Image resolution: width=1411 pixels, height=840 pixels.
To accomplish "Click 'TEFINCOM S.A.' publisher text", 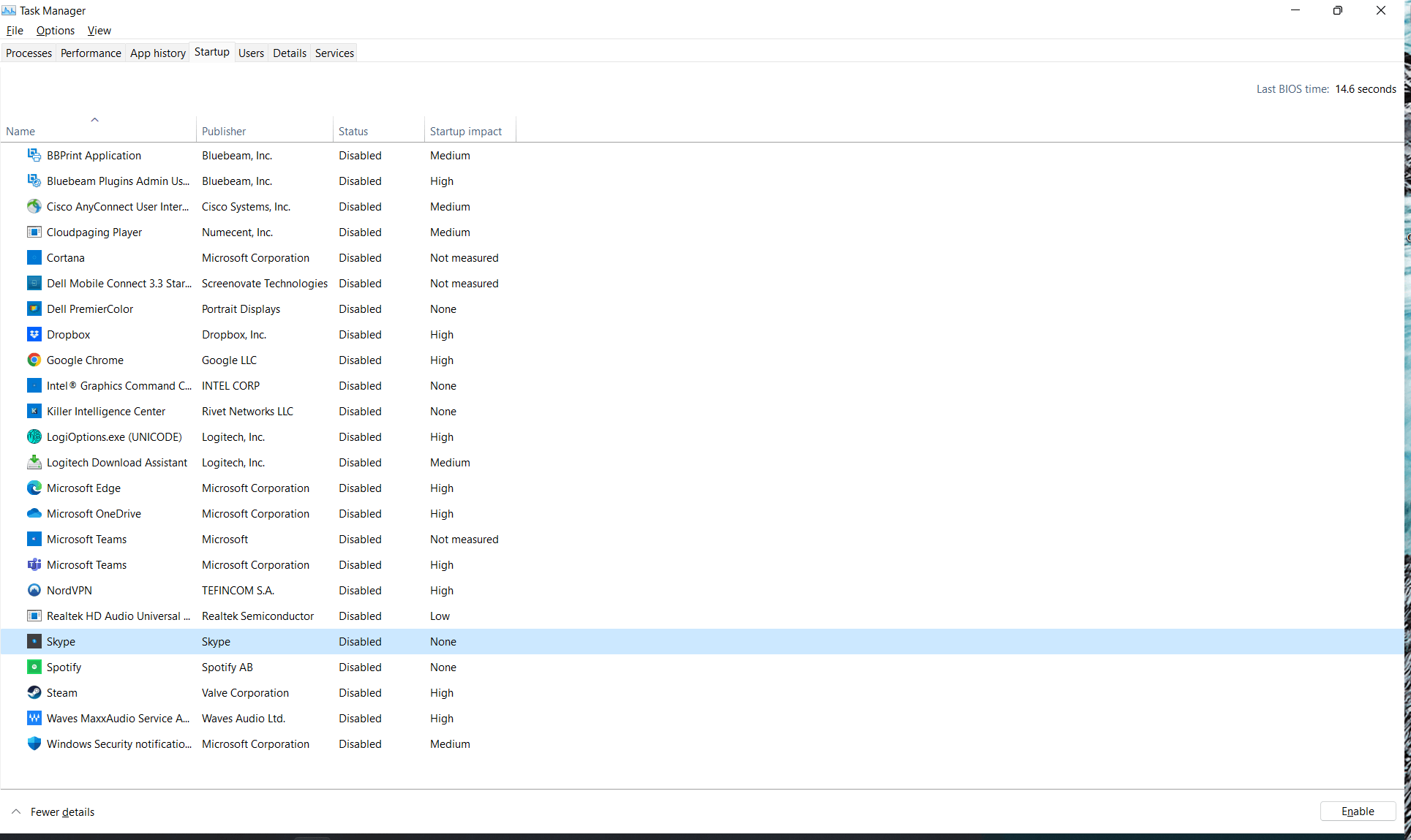I will coord(238,590).
